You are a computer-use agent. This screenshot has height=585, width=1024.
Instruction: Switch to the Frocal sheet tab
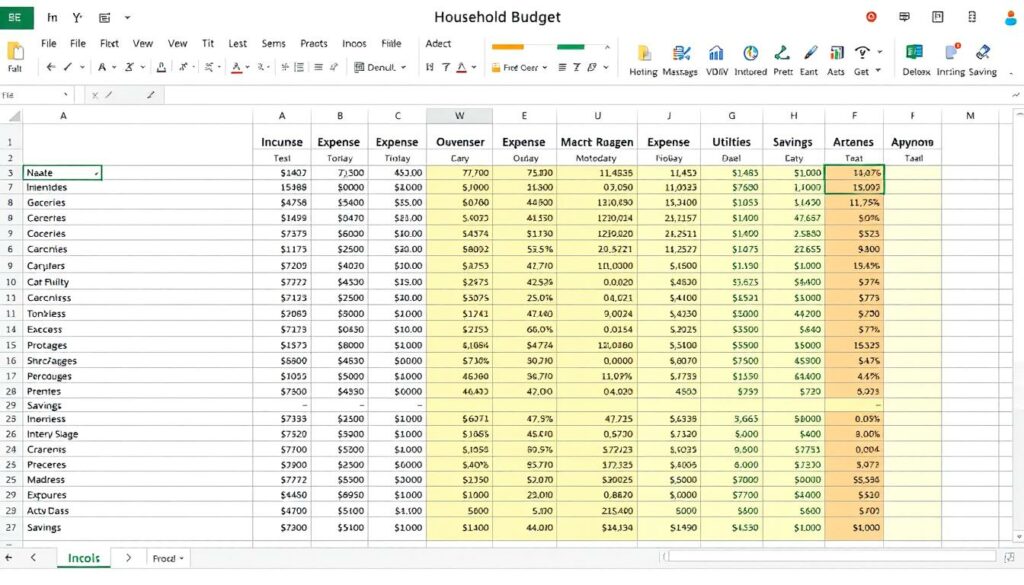(164, 558)
